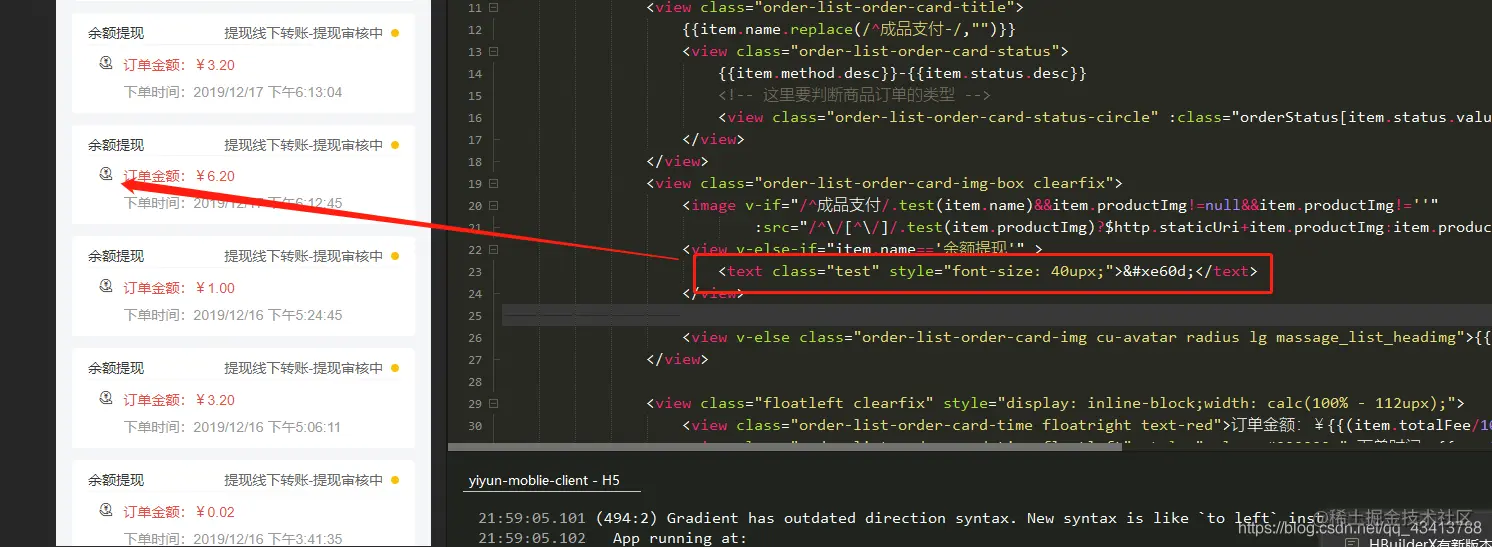Click order time 2019/12/17 下午6:13:04
Image resolution: width=1492 pixels, height=547 pixels.
click(233, 92)
